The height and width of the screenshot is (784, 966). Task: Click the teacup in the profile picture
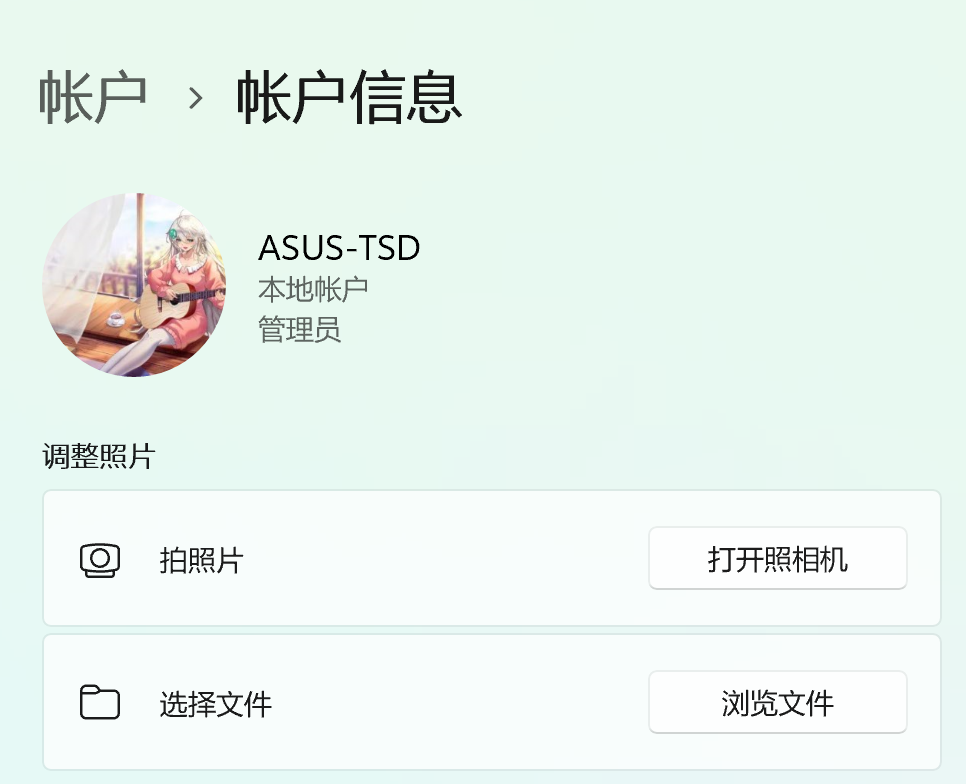[115, 319]
